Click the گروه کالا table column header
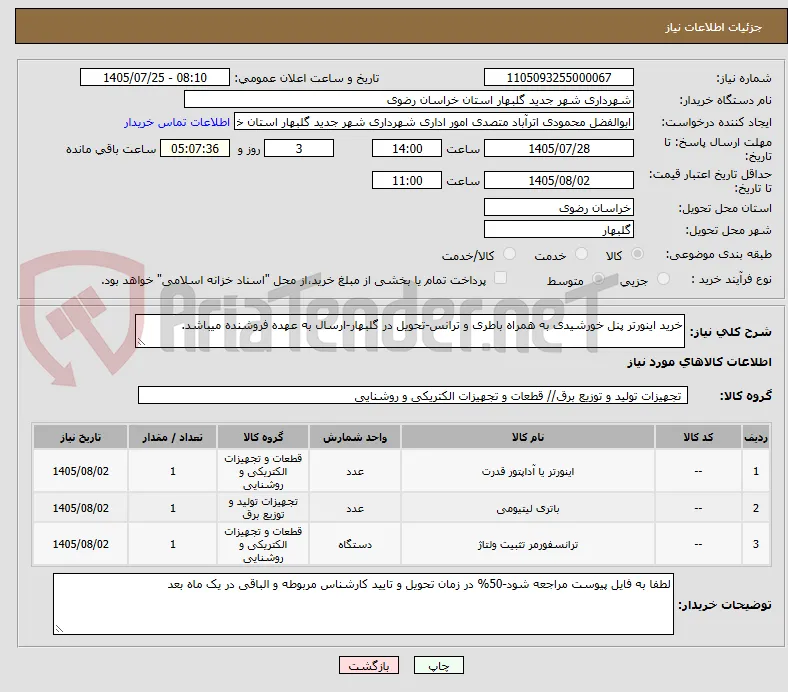This screenshot has height=692, width=788. point(263,437)
